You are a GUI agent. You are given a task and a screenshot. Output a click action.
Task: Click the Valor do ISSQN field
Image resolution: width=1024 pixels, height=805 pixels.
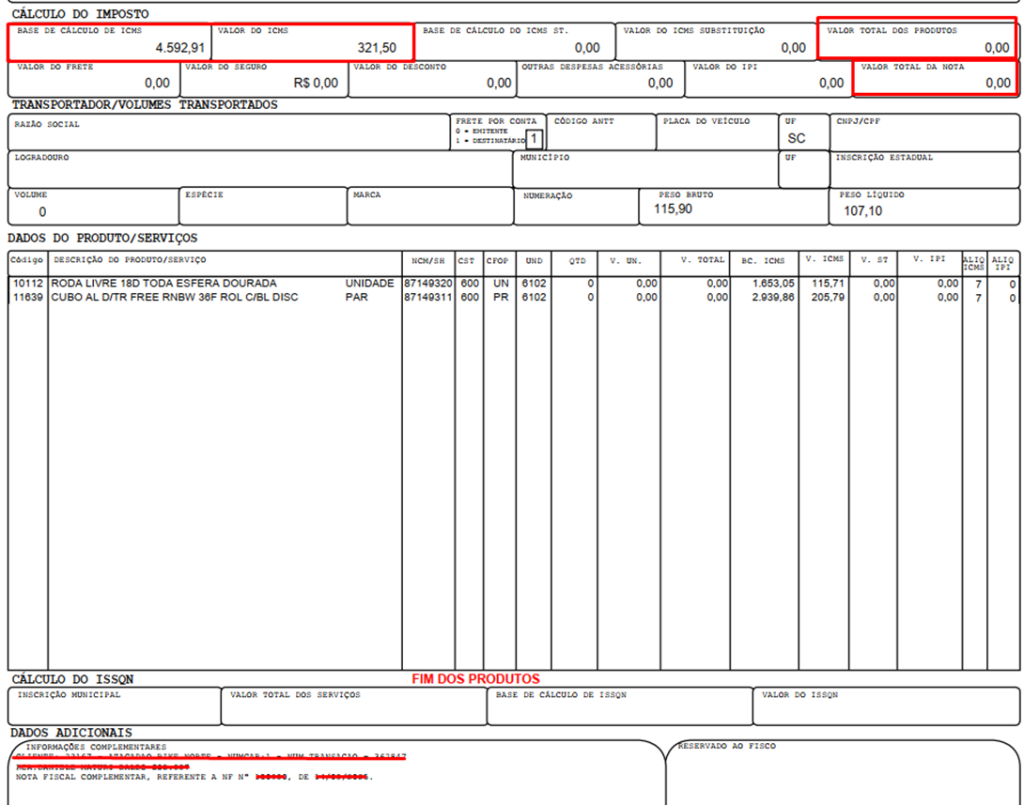point(886,706)
